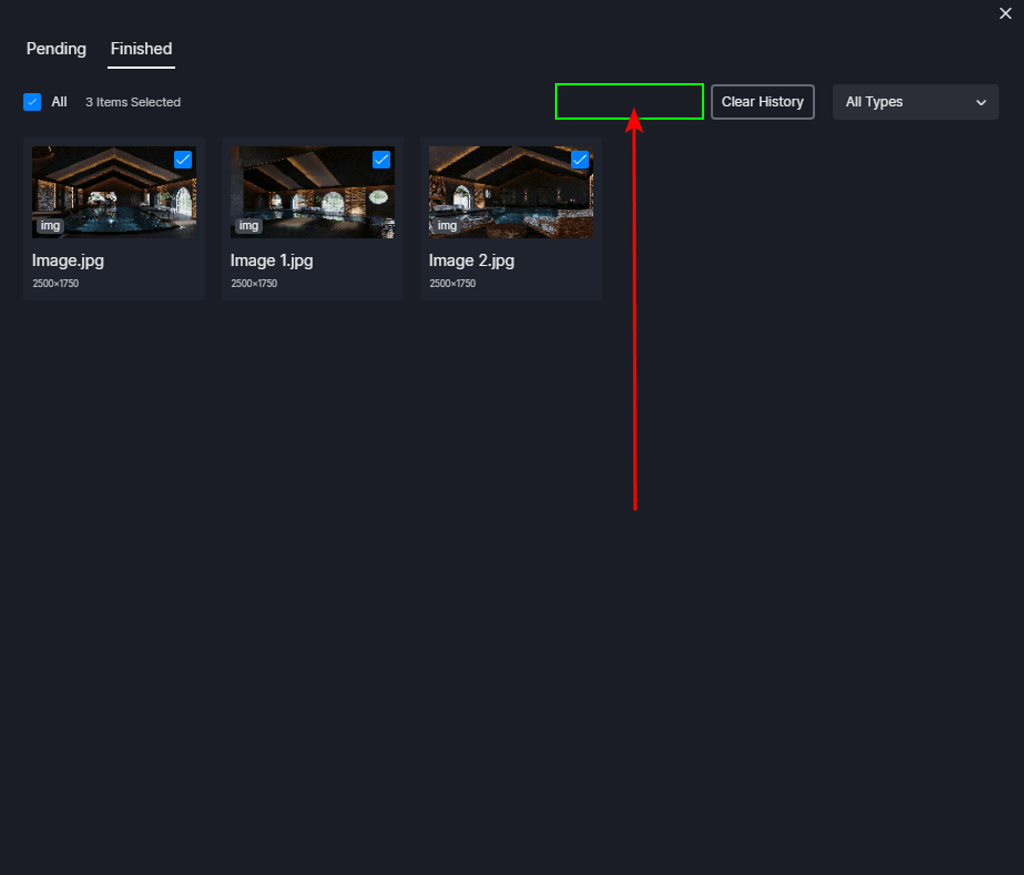The width and height of the screenshot is (1024, 875).
Task: Click the img badge on Image 2.jpg thumbnail
Action: click(446, 226)
